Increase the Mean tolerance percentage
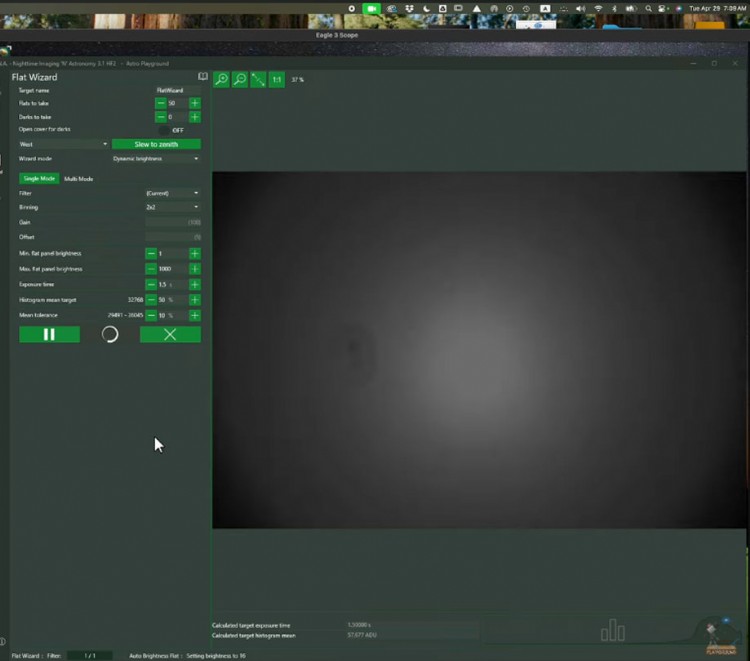Image resolution: width=750 pixels, height=661 pixels. pyautogui.click(x=195, y=315)
